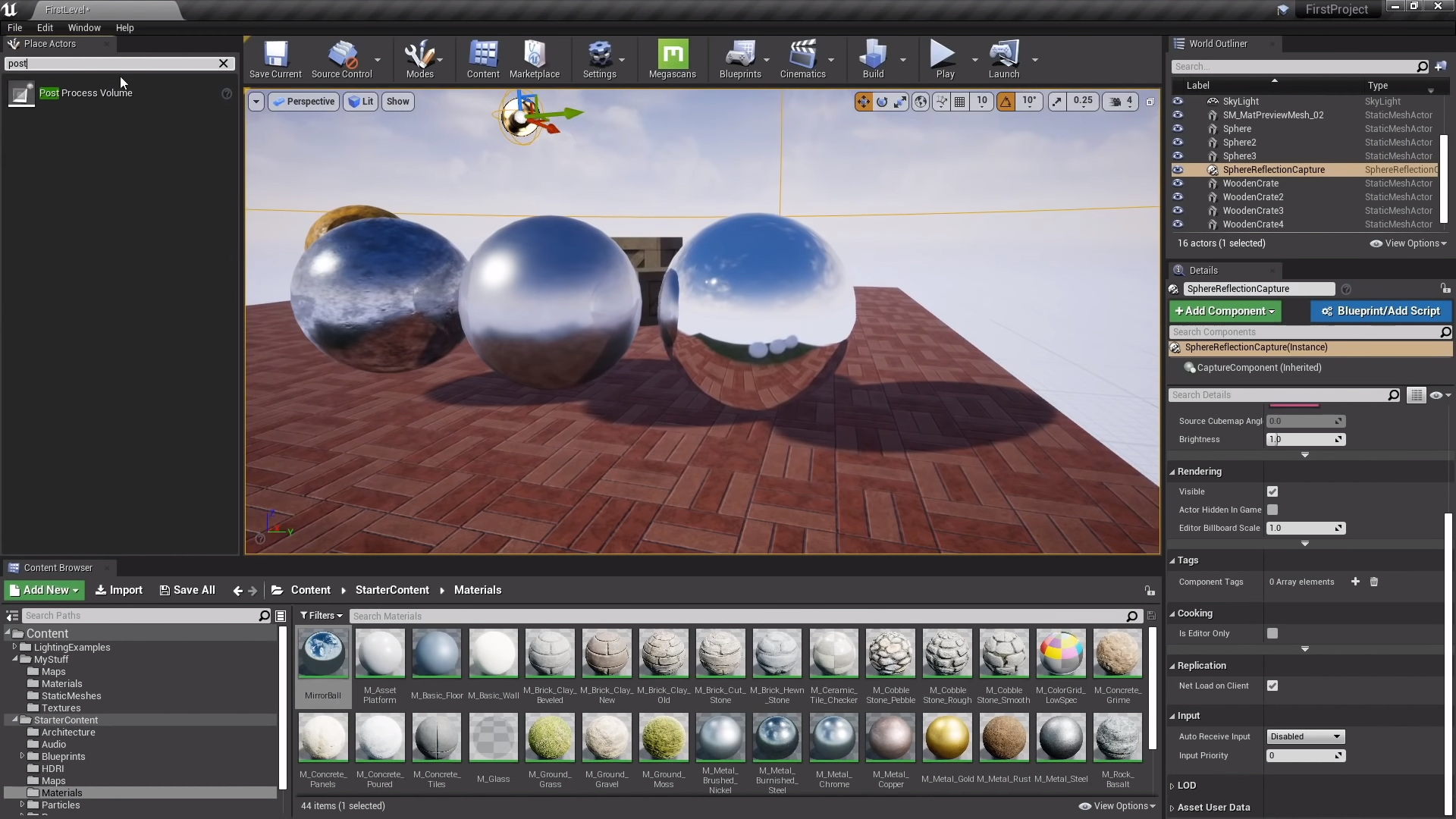The image size is (1456, 819).
Task: Open the Window menu
Action: pos(84,28)
